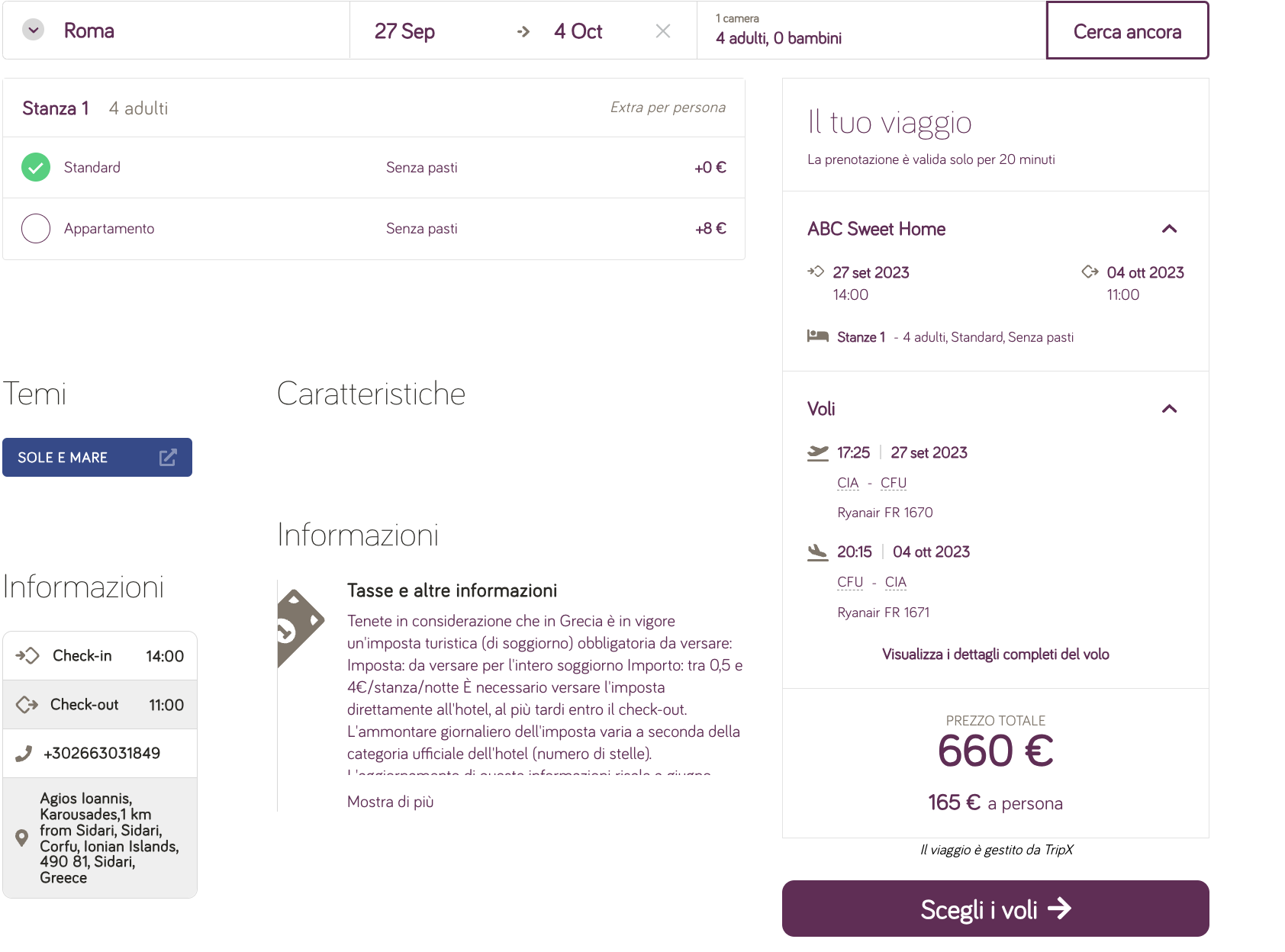Click the Cerca ancora button
Image resolution: width=1285 pixels, height=952 pixels.
tap(1127, 31)
